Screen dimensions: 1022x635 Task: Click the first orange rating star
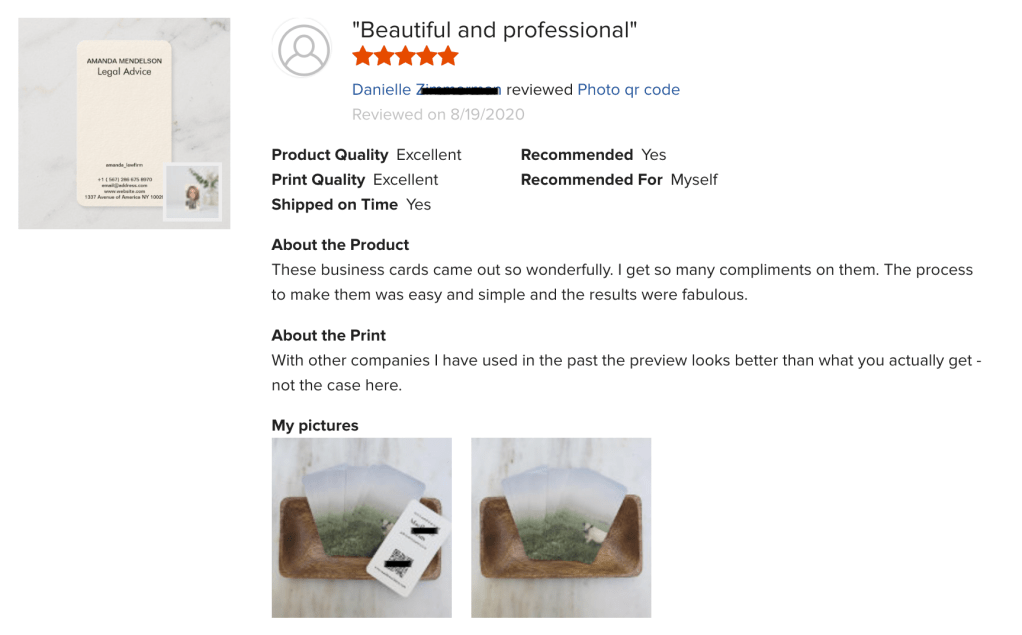click(363, 56)
